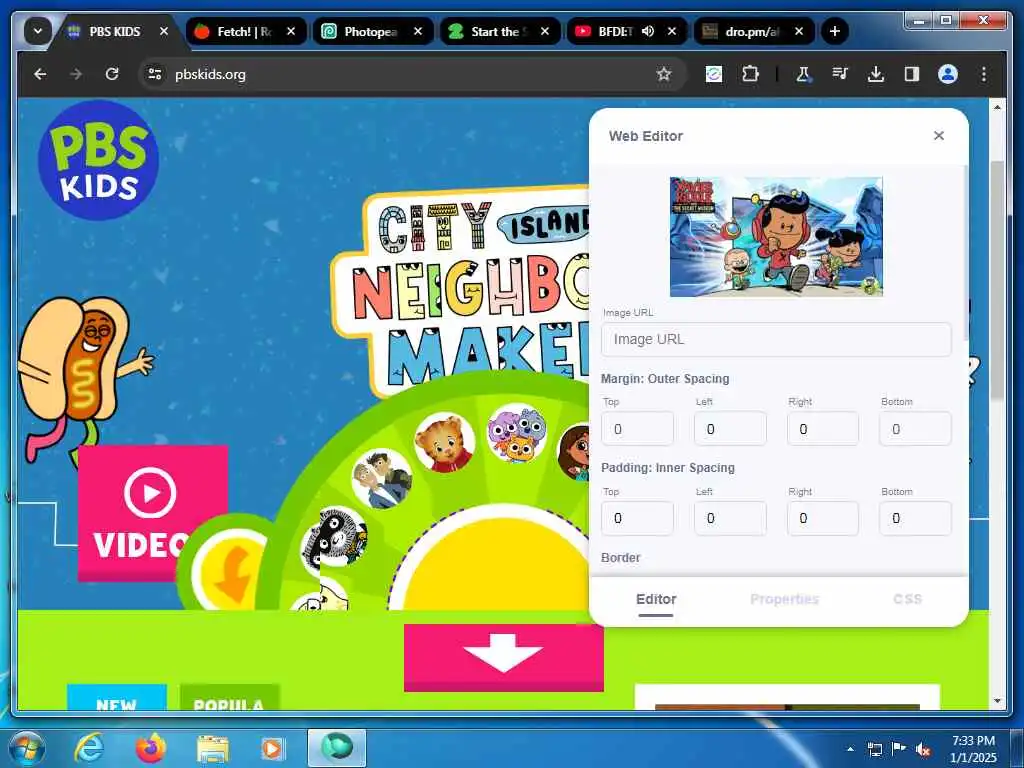This screenshot has width=1024, height=768.
Task: Select the CSS tab in Web Editor
Action: (x=907, y=600)
